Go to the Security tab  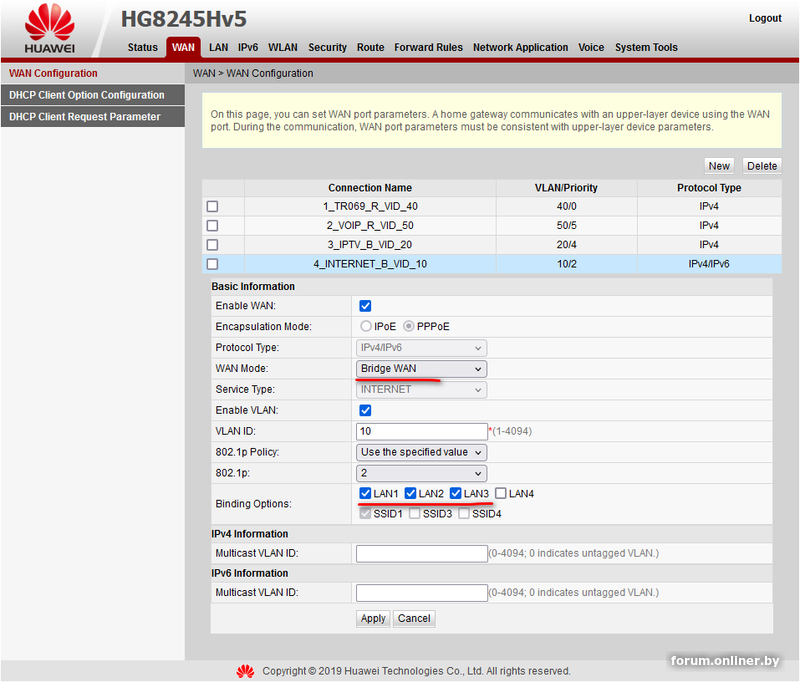(x=327, y=47)
